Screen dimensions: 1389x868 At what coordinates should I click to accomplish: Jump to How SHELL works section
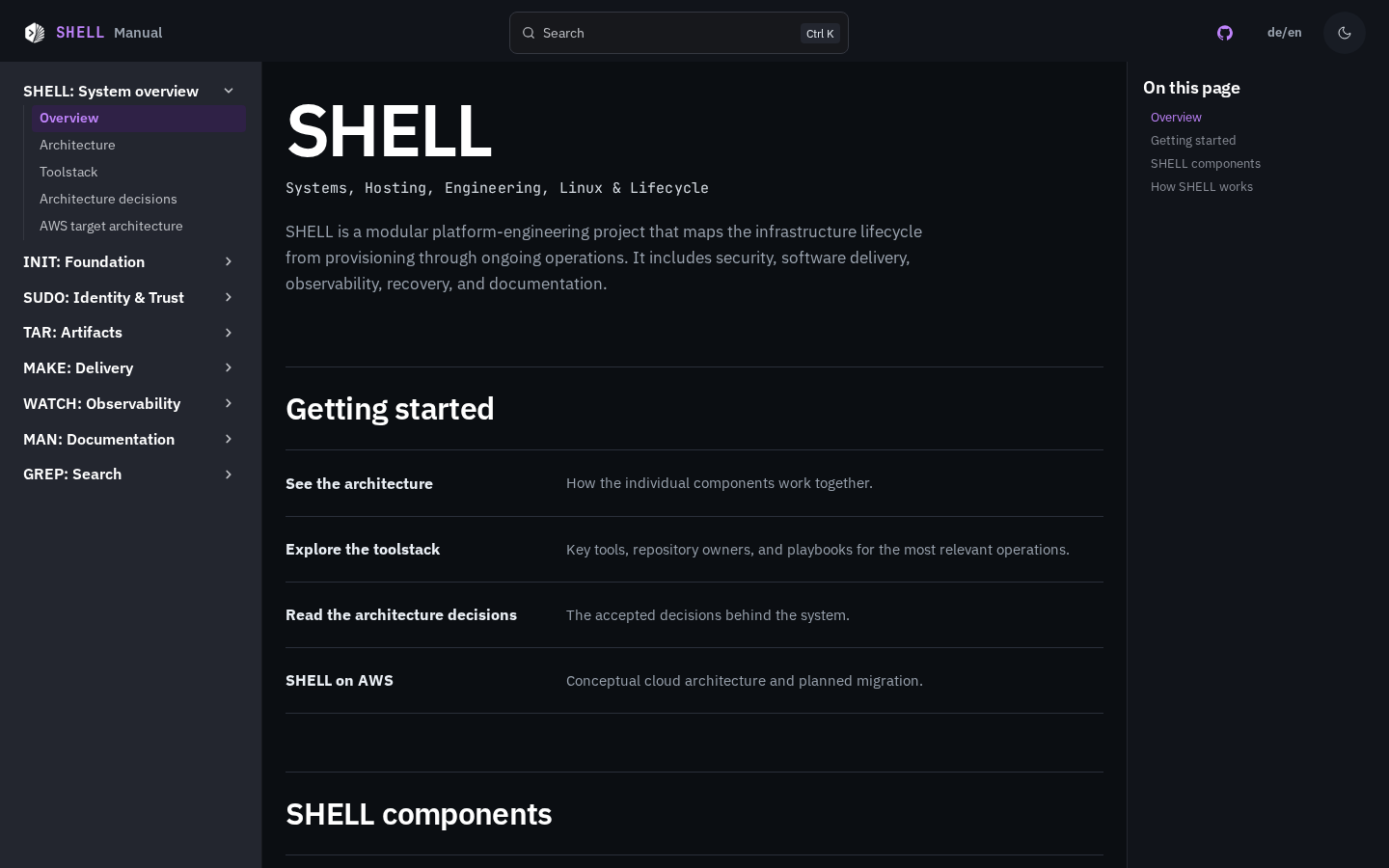pos(1202,187)
